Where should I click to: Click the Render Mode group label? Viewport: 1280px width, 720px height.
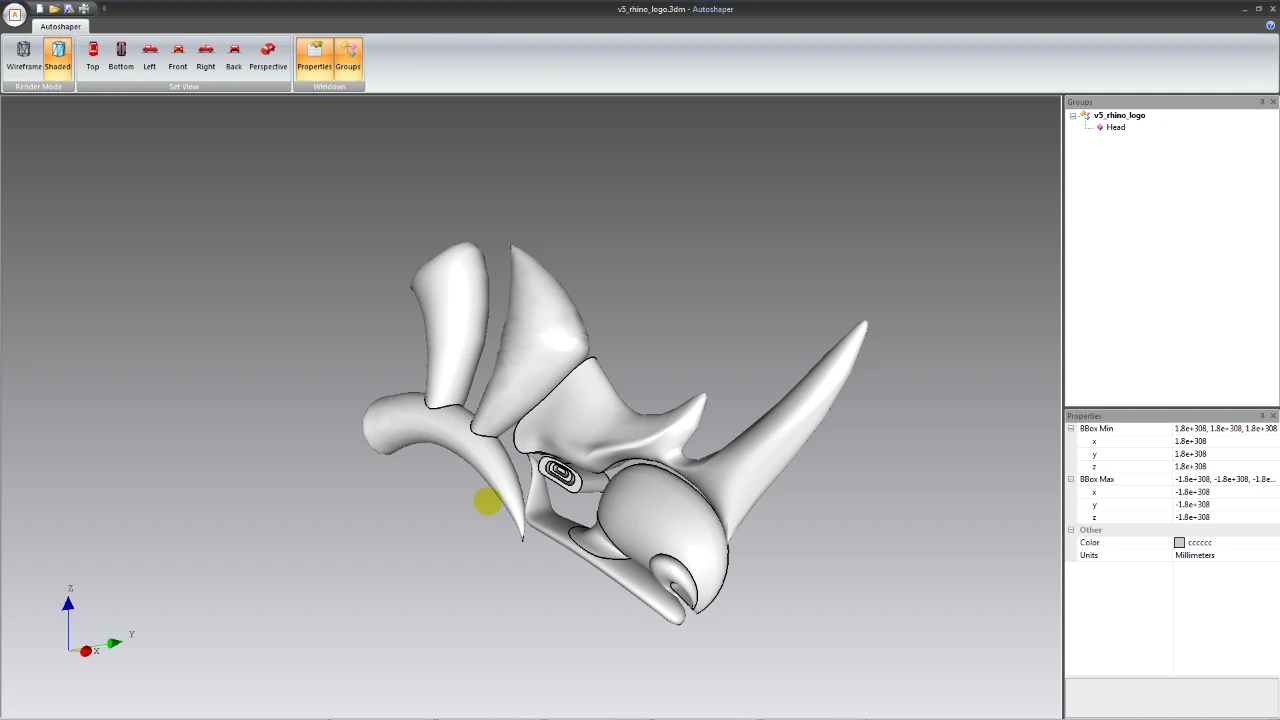tap(38, 87)
